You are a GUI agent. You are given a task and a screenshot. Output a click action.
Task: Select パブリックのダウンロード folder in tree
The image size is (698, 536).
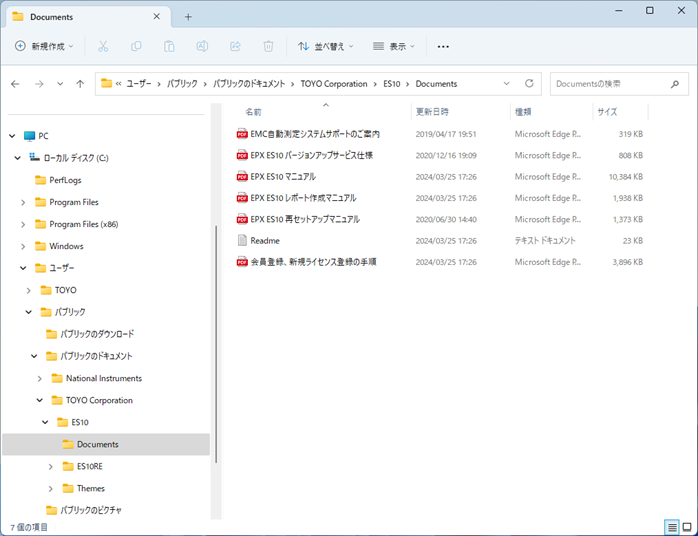click(x=97, y=334)
